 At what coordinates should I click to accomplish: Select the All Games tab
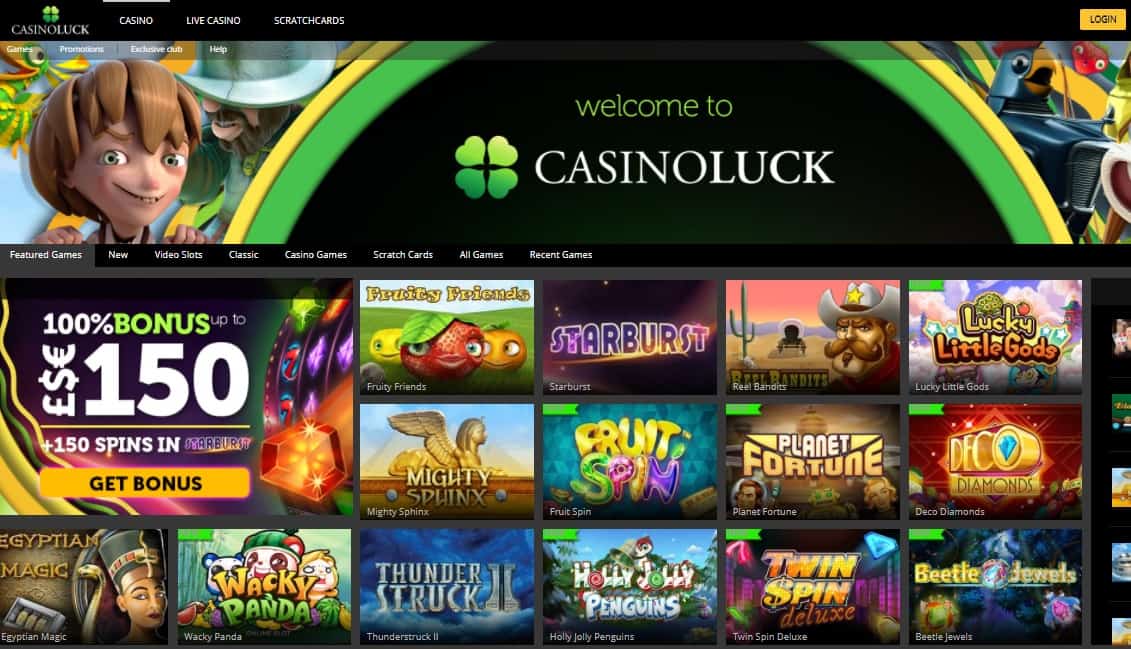point(481,255)
